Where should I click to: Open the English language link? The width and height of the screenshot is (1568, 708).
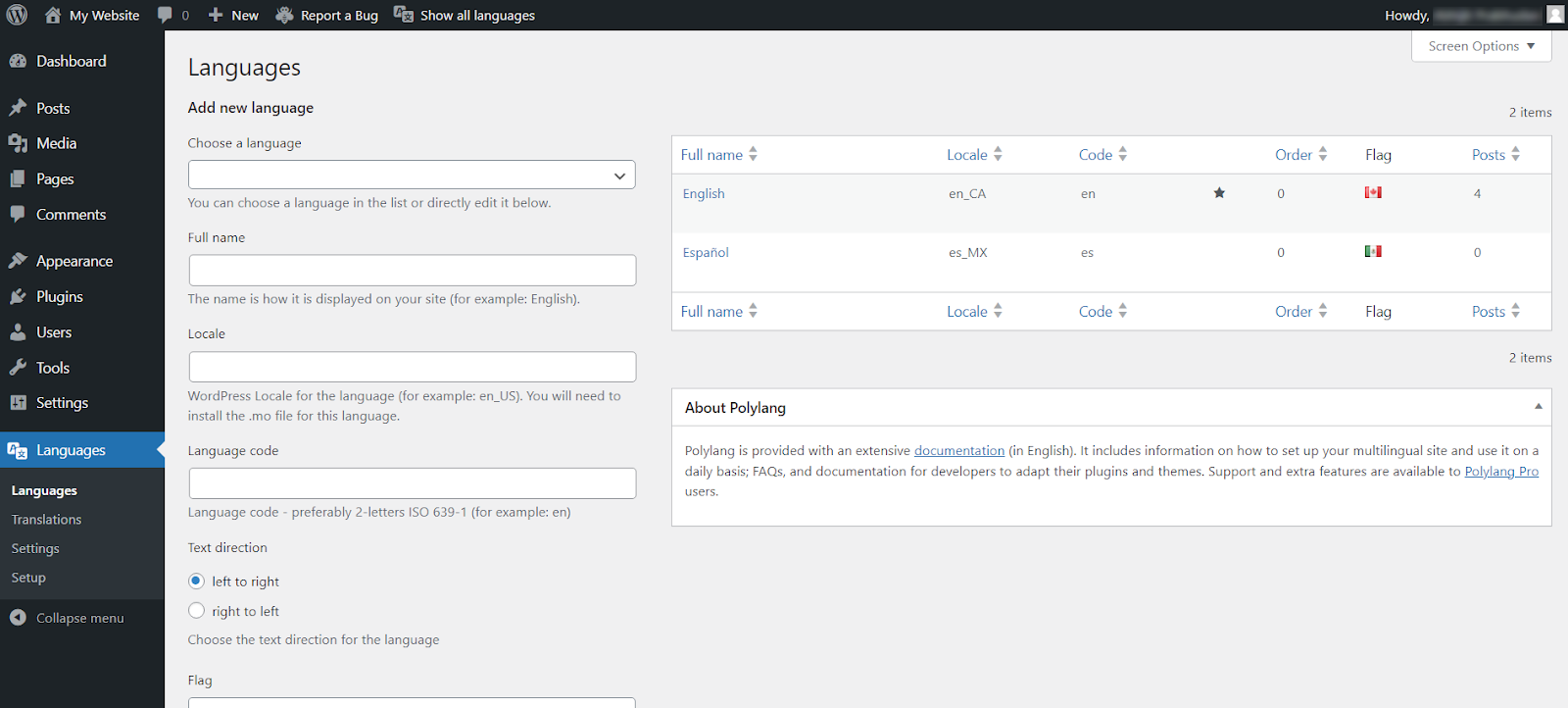pos(704,194)
